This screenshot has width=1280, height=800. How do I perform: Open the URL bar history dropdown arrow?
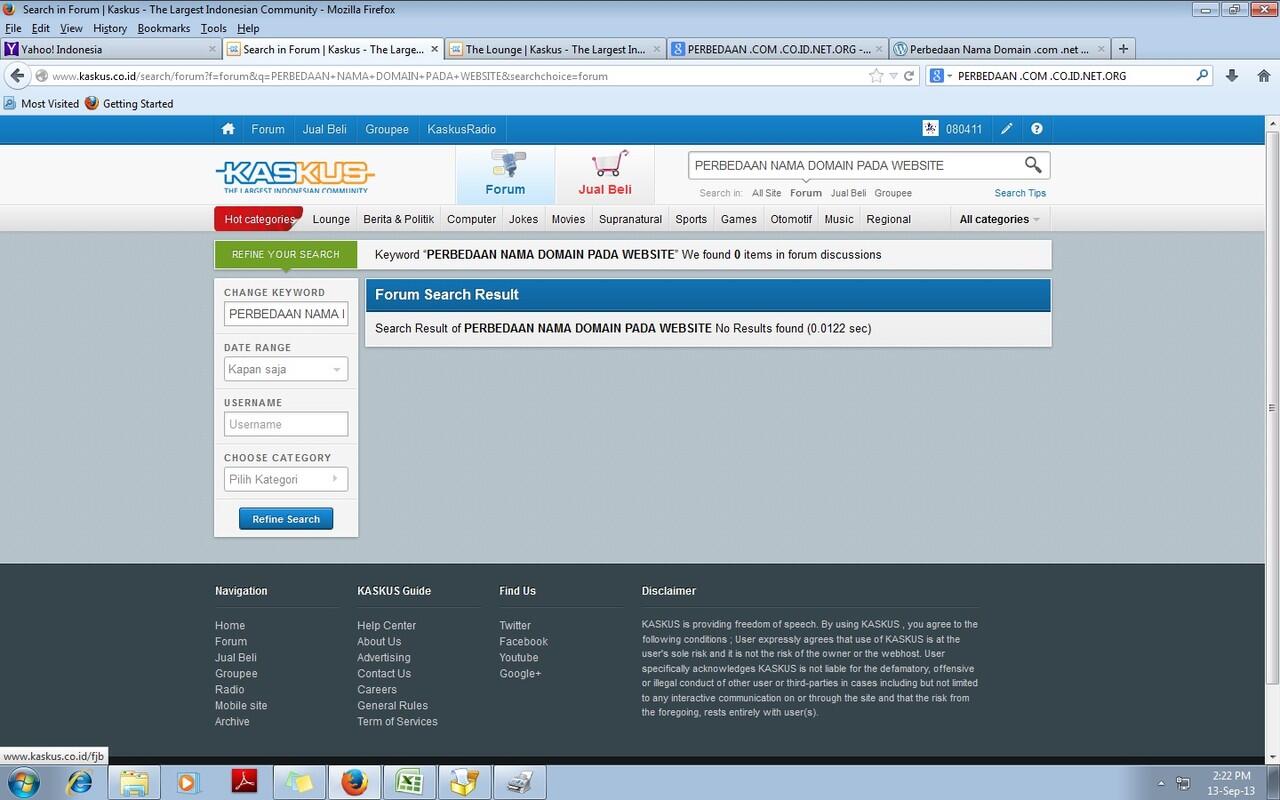[894, 76]
